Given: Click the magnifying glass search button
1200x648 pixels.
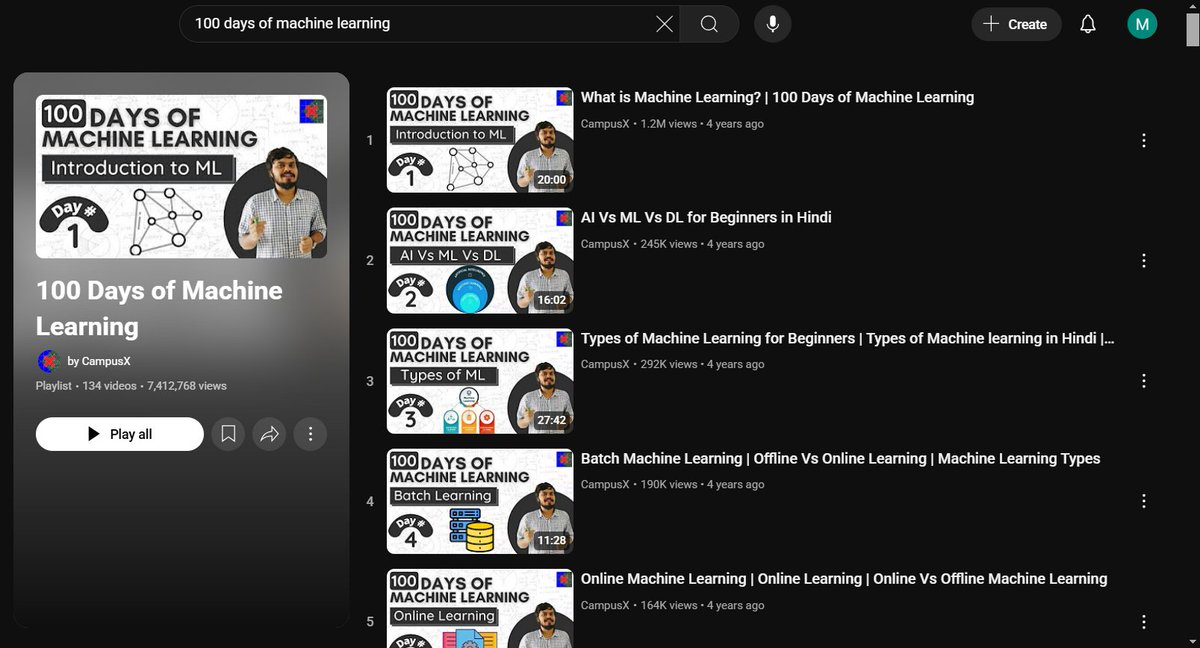Looking at the screenshot, I should click(x=709, y=24).
